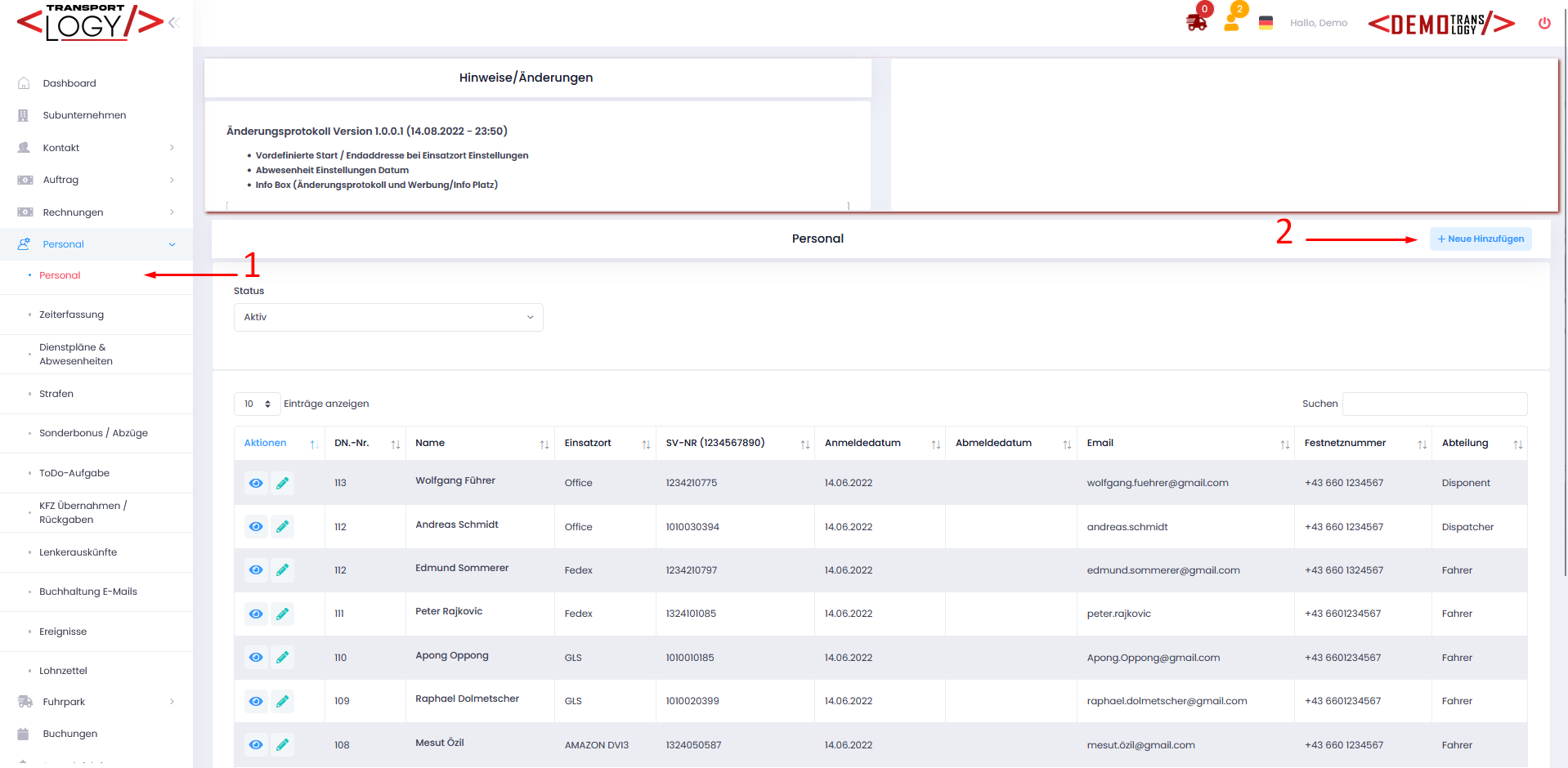Open Zeiterfassung in the sidebar
This screenshot has height=768, width=1568.
(x=71, y=315)
